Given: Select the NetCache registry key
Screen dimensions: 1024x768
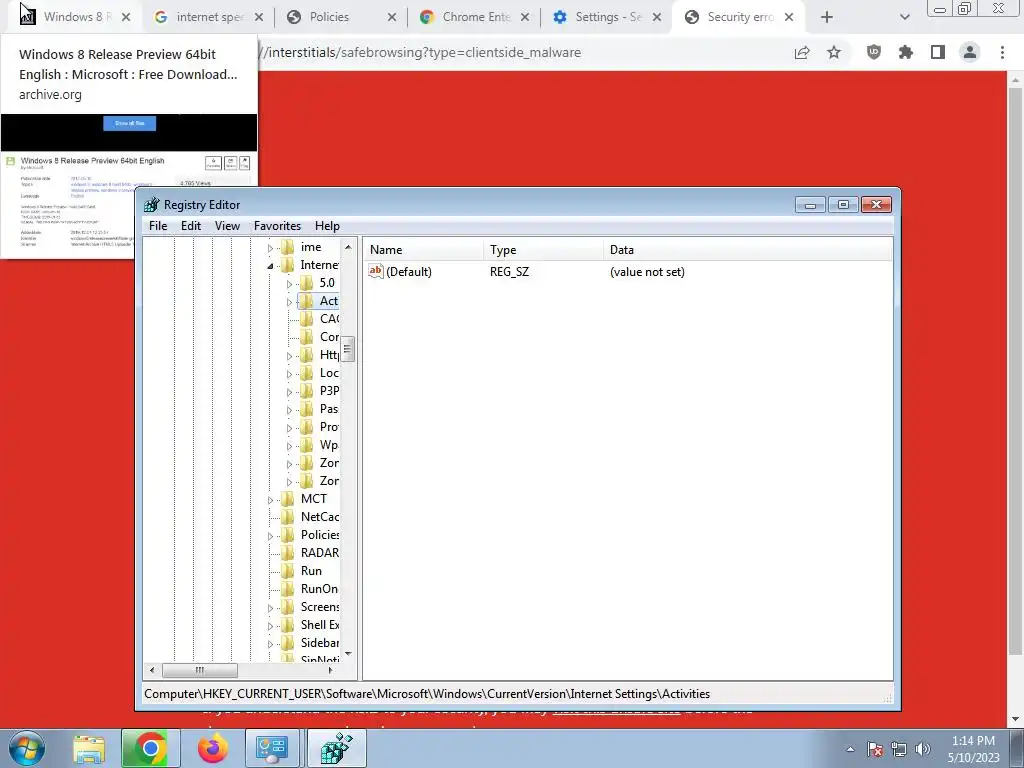Looking at the screenshot, I should (310, 517).
